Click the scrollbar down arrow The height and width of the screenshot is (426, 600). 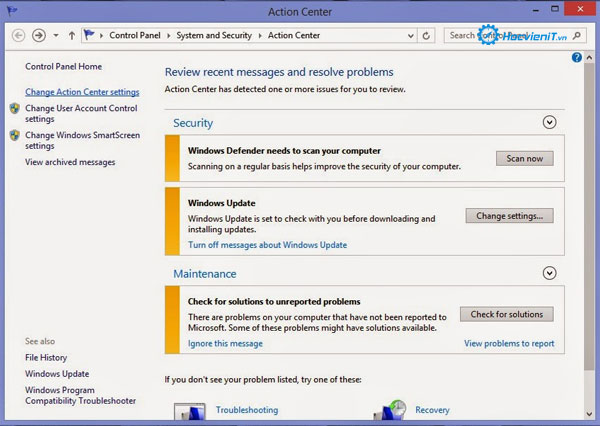(589, 414)
